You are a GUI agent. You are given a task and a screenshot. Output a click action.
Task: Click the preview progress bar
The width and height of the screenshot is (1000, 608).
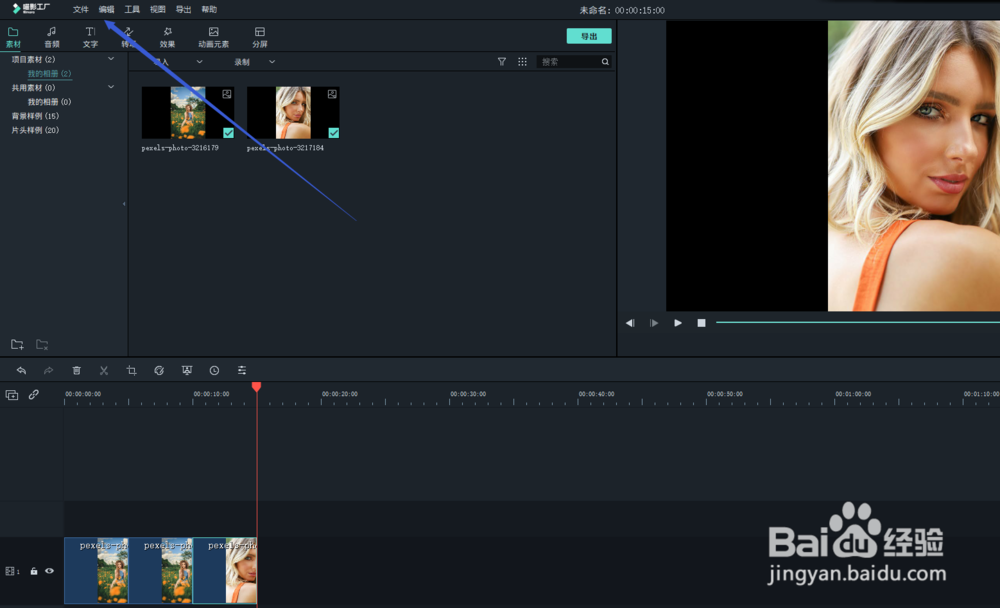(858, 323)
